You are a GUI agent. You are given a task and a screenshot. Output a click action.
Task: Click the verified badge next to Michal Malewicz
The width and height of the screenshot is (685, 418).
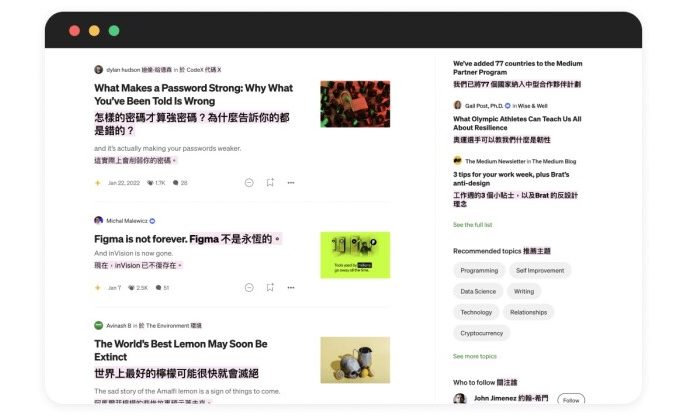click(x=152, y=221)
